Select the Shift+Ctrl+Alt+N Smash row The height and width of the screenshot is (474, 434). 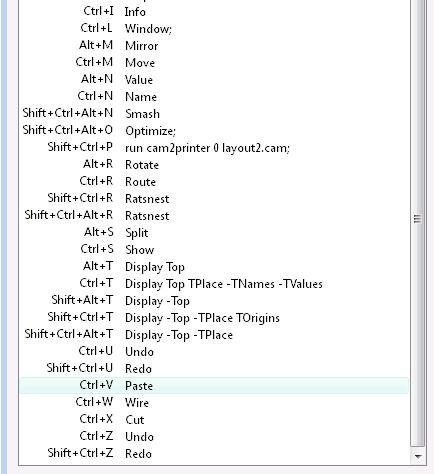(214, 114)
